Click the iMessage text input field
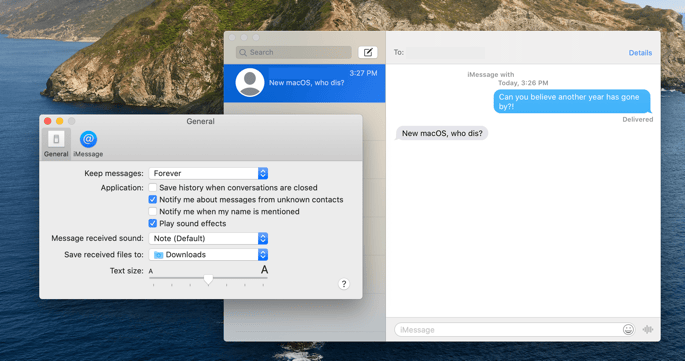The width and height of the screenshot is (685, 361). coord(515,330)
